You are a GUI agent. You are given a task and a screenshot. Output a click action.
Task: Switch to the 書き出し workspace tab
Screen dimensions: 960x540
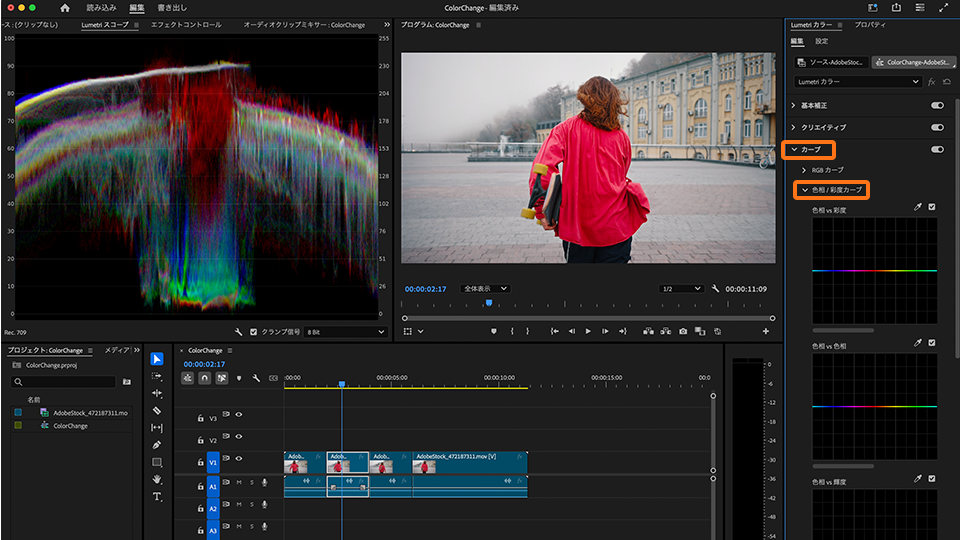point(172,8)
